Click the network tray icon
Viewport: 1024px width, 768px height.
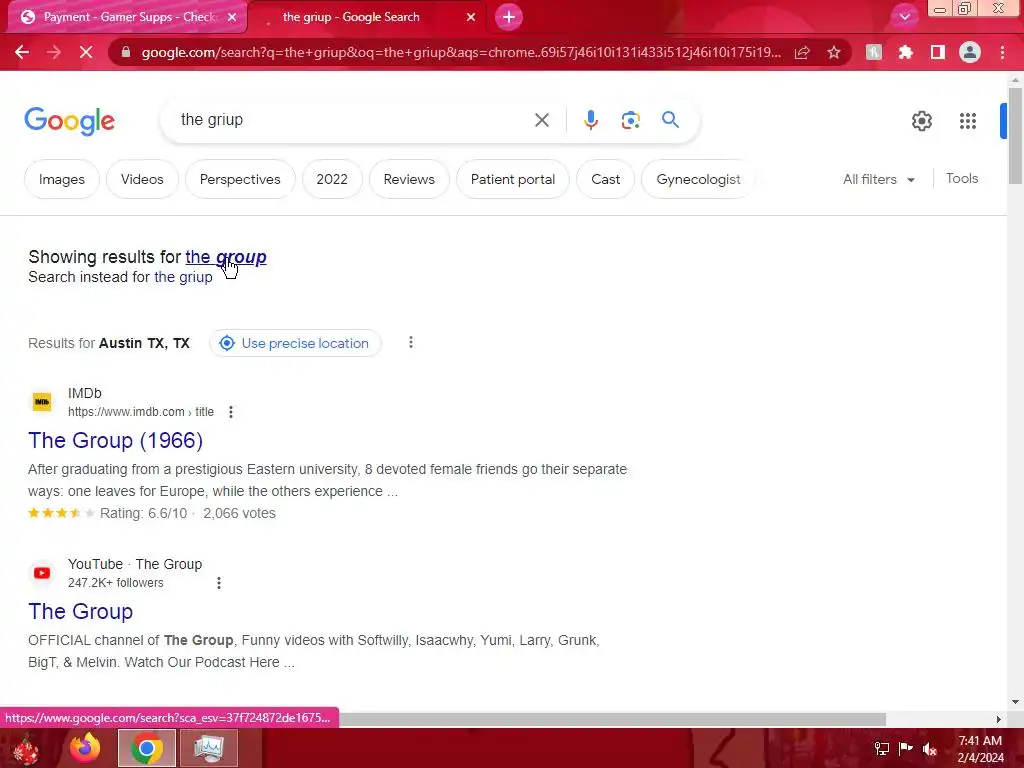click(x=881, y=748)
